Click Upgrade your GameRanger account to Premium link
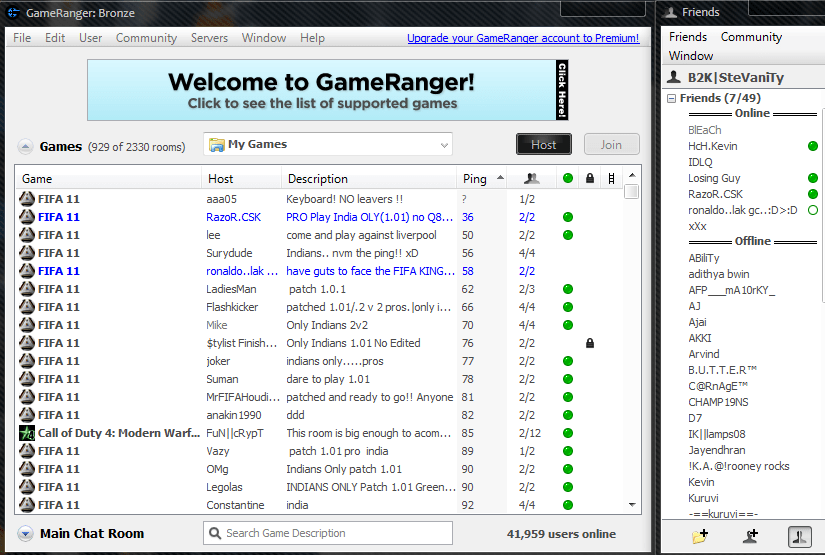The height and width of the screenshot is (555, 825). tap(523, 38)
